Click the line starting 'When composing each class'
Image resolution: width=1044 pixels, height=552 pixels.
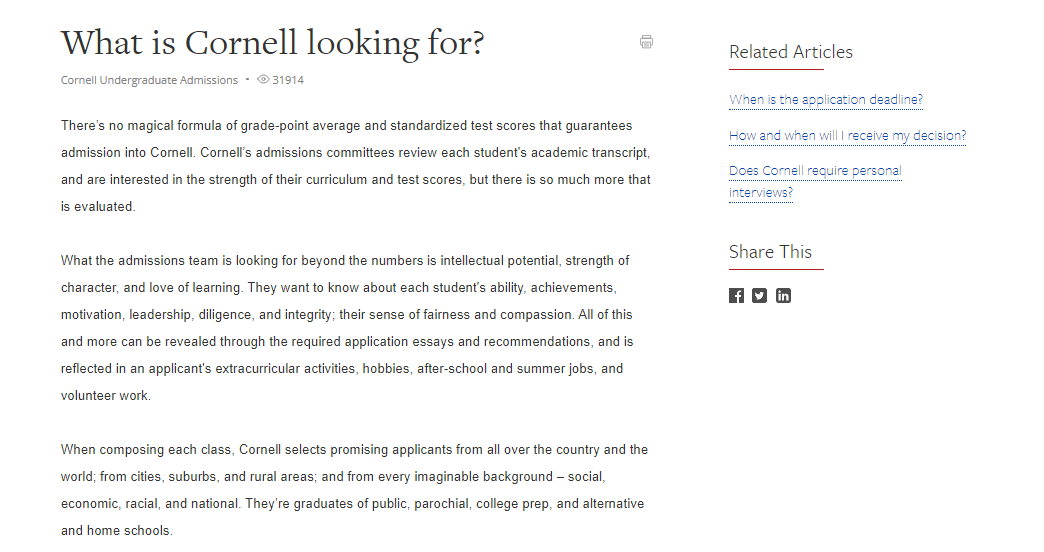click(354, 449)
